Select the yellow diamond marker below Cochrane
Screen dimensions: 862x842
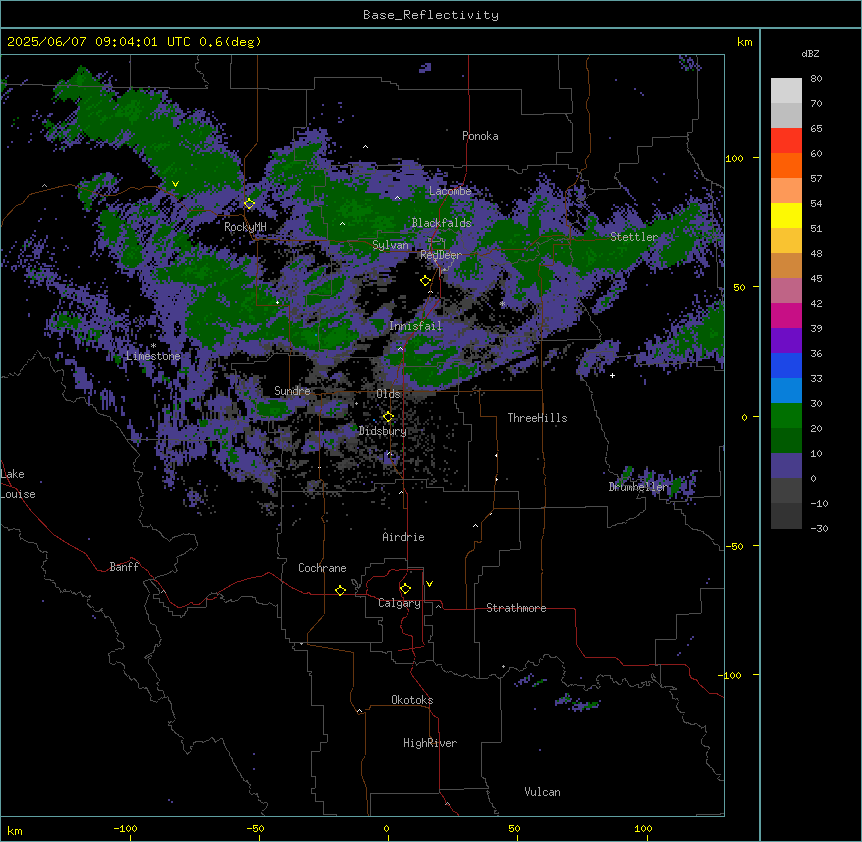[x=340, y=590]
